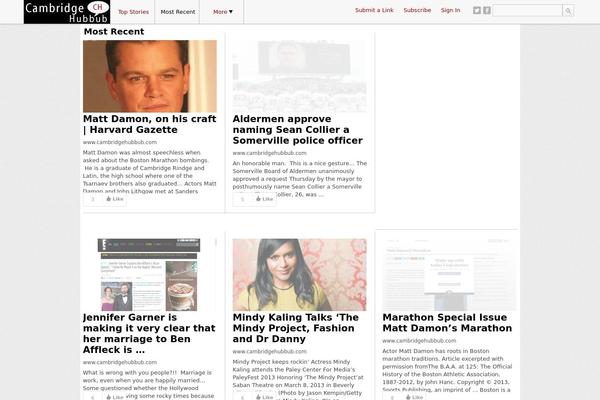Viewport: 600px width, 400px height.
Task: Click like count beside Aldermen story Like
Action: tap(242, 199)
